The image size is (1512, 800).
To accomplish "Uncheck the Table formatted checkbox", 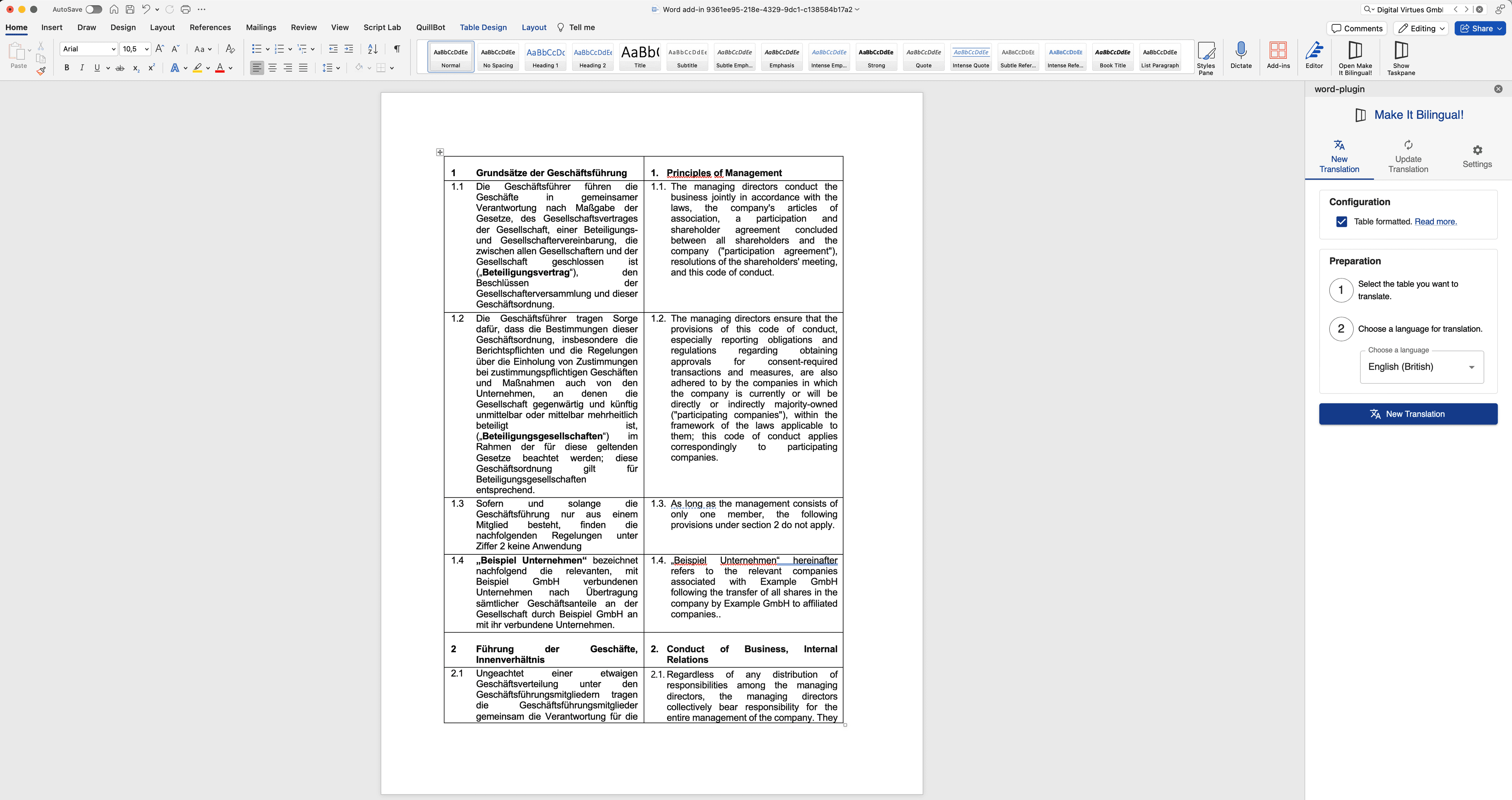I will click(x=1341, y=222).
